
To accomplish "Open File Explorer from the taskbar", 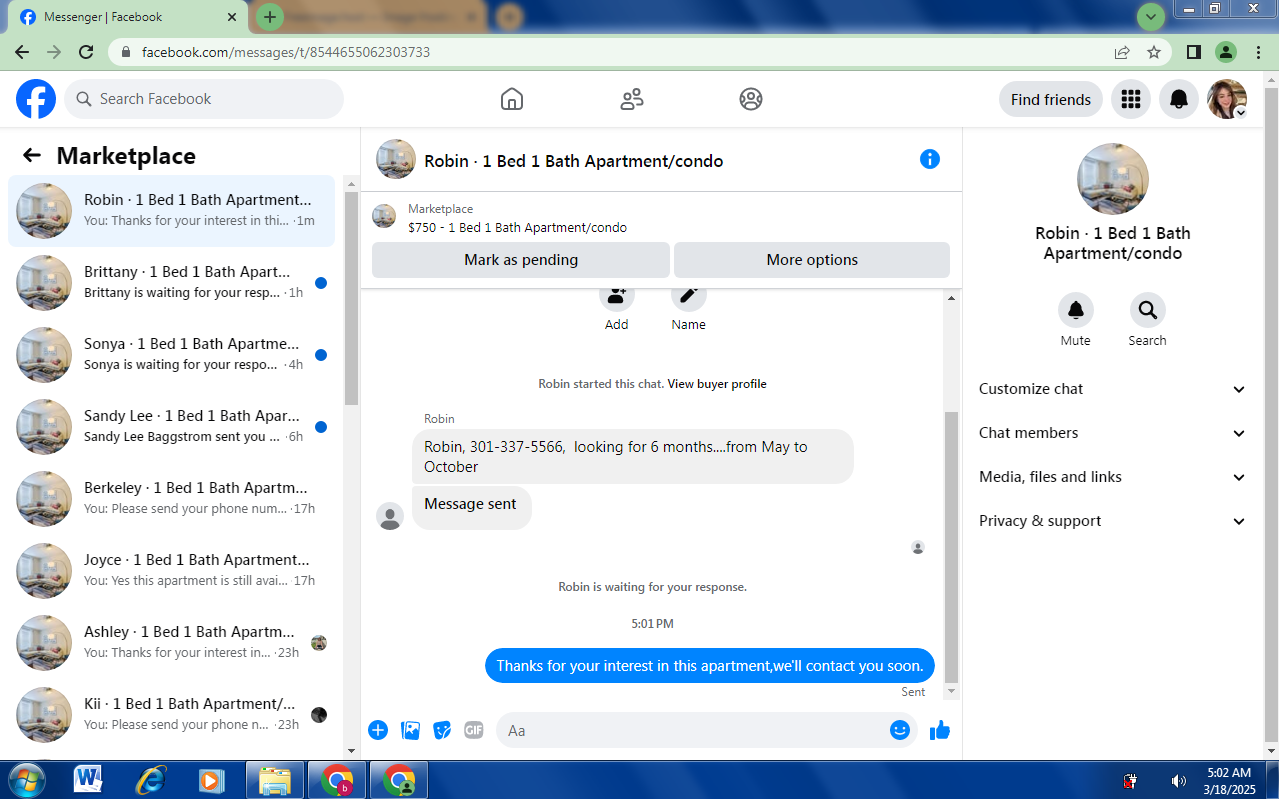I will pos(274,780).
